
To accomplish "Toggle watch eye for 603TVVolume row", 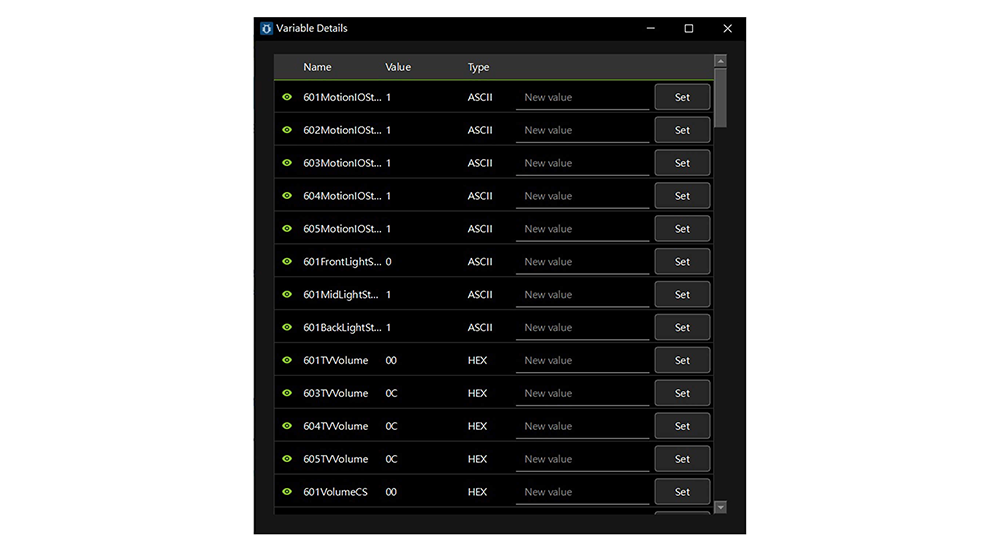I will tap(287, 393).
